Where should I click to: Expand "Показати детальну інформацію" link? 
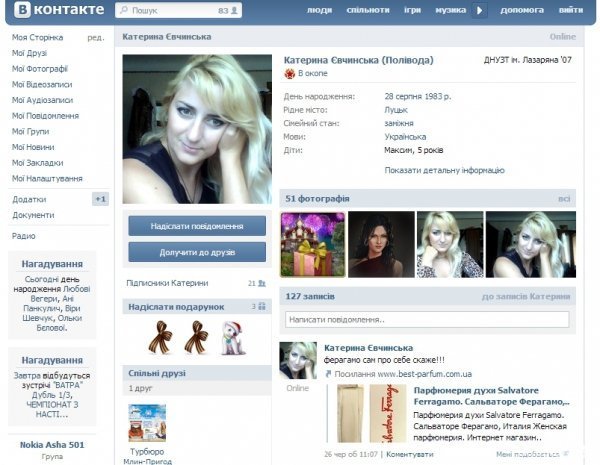pos(444,170)
